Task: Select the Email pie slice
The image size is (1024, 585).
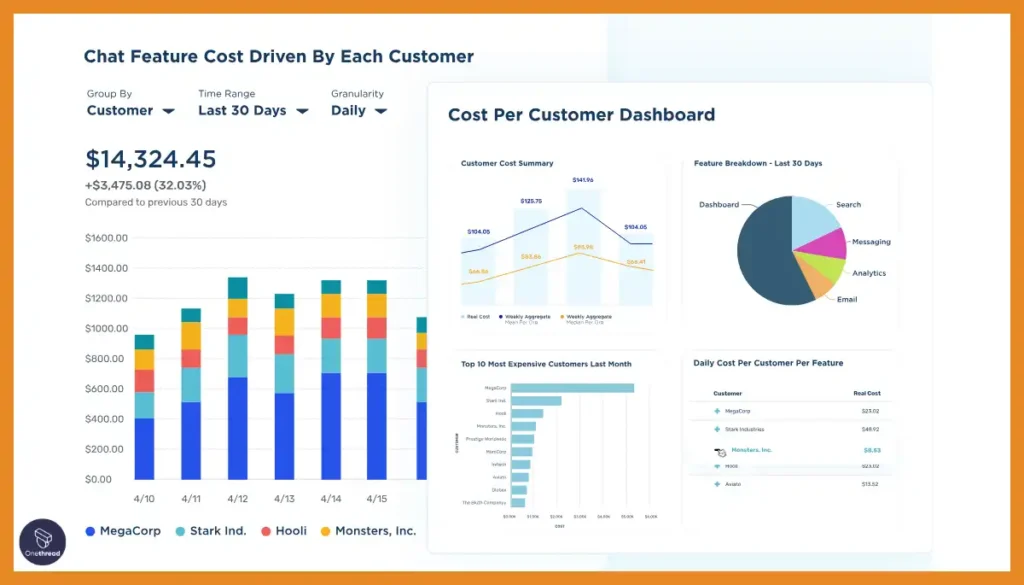Action: pyautogui.click(x=816, y=281)
